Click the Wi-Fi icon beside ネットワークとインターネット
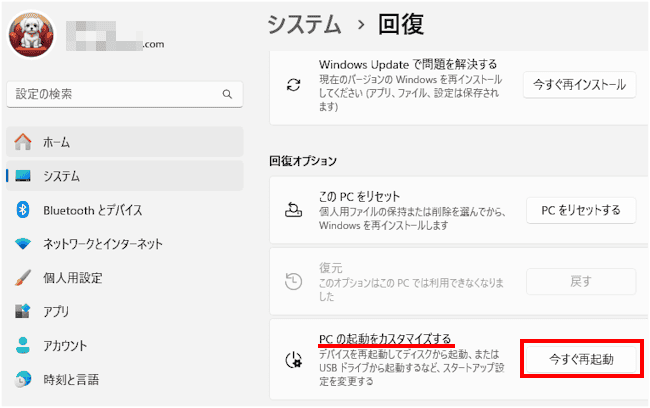Image resolution: width=650 pixels, height=408 pixels. point(23,244)
